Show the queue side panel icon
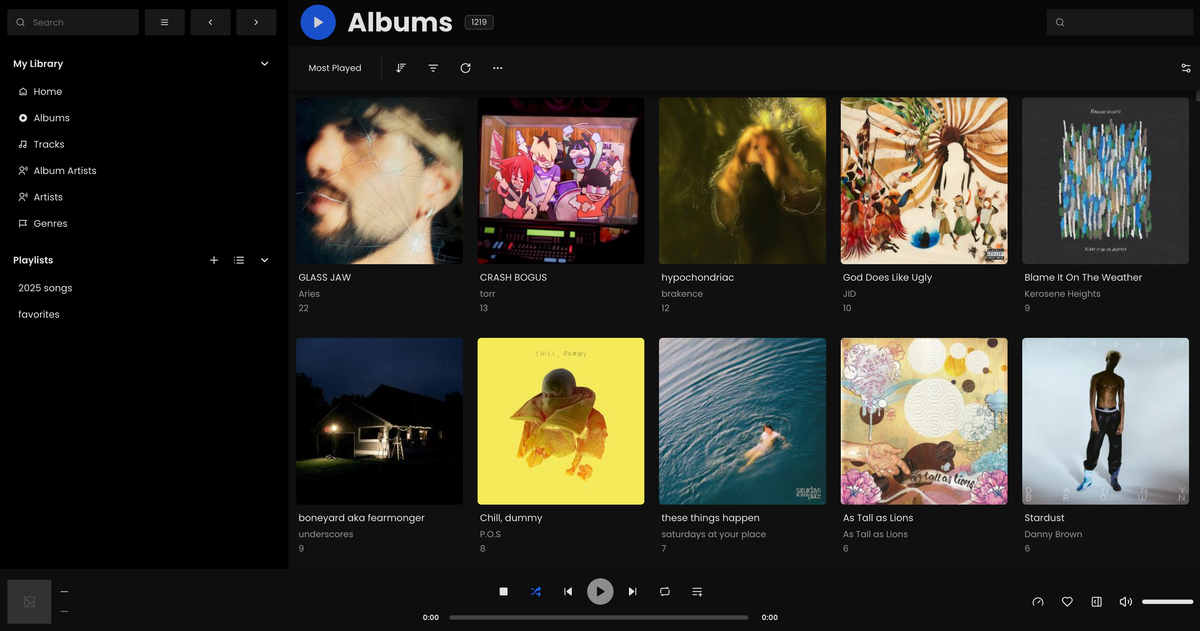 click(1096, 601)
